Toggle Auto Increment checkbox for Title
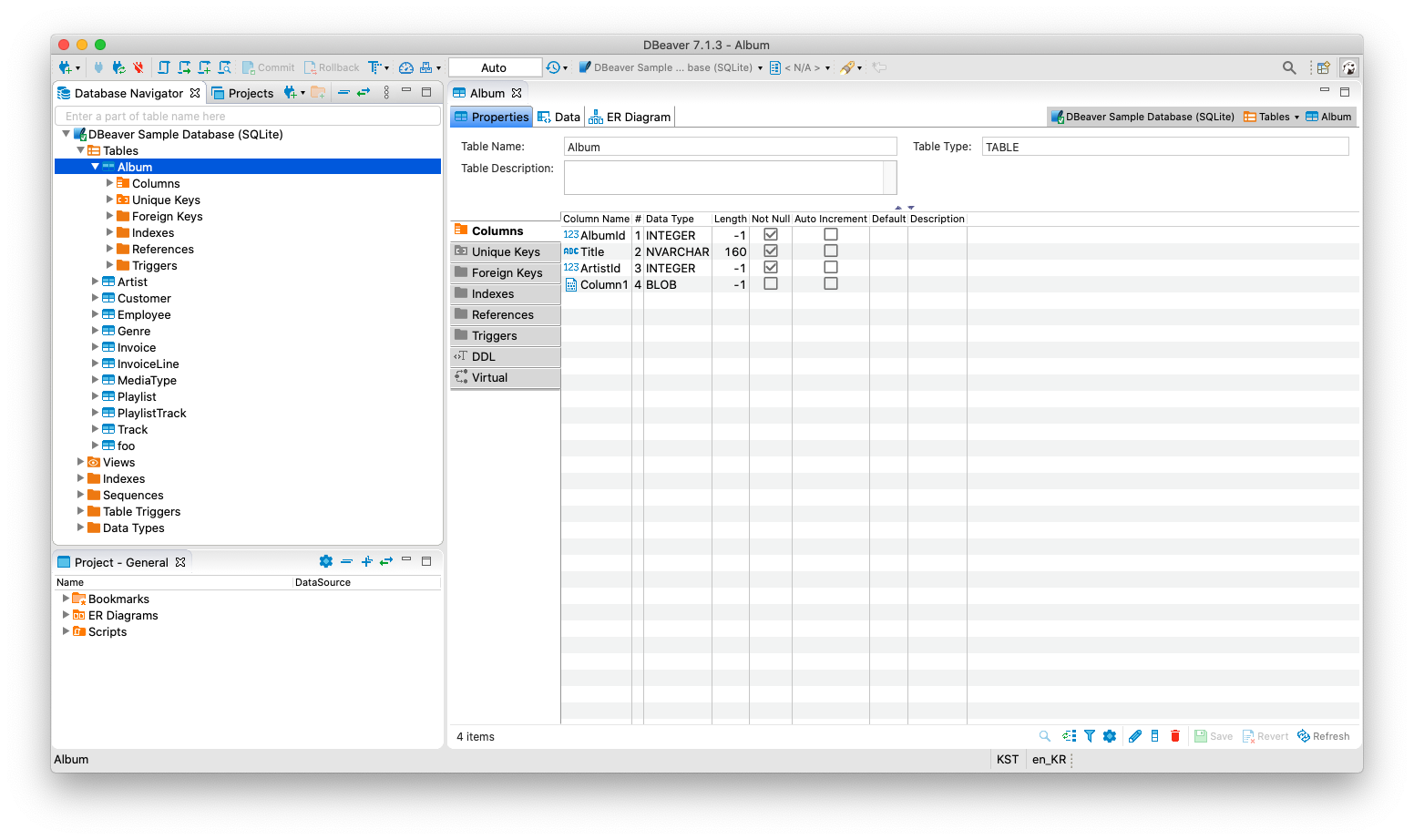 coord(831,251)
